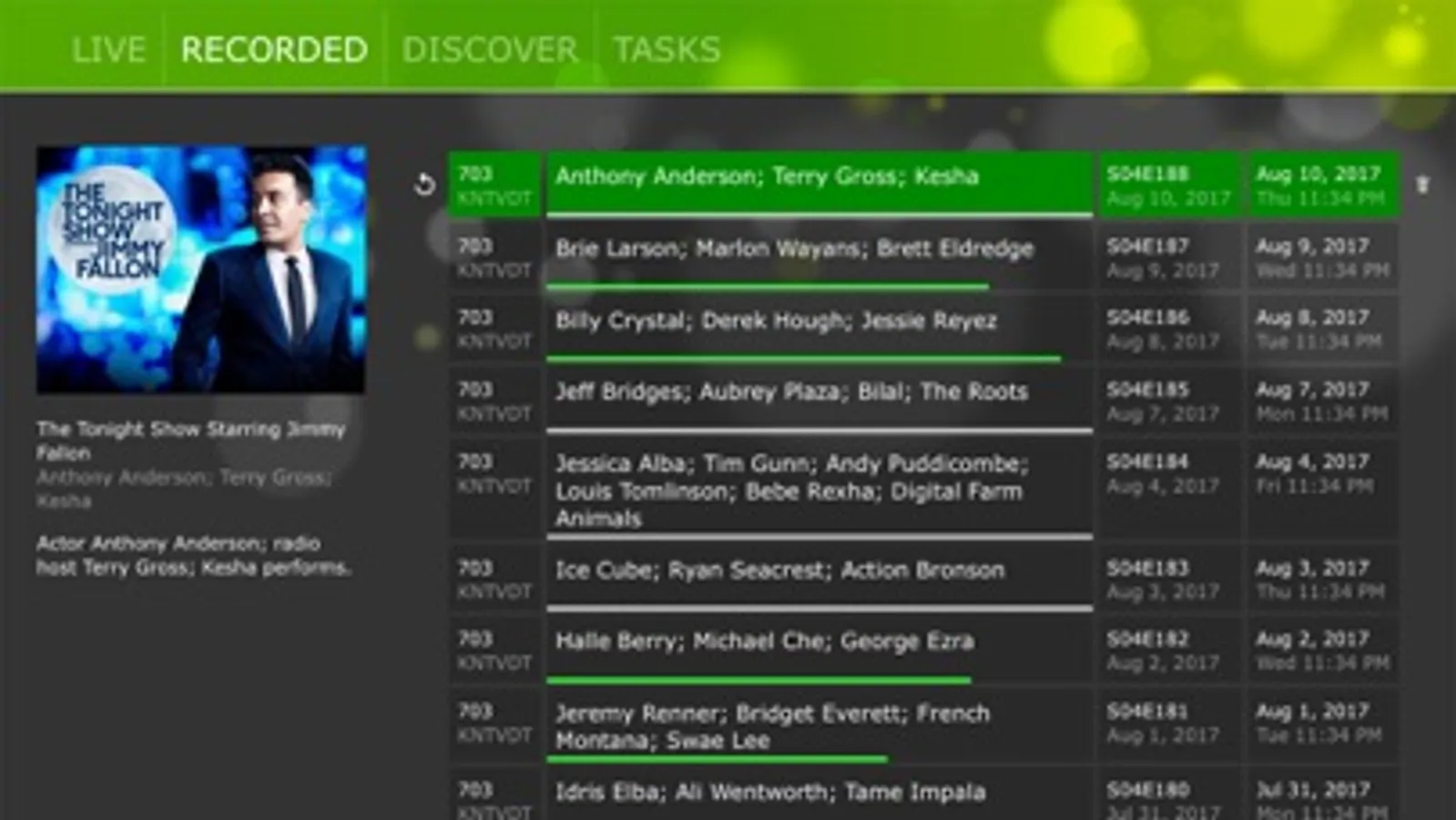Click the S04E180 episode number cell
Image resolution: width=1456 pixels, height=820 pixels.
click(x=1168, y=794)
